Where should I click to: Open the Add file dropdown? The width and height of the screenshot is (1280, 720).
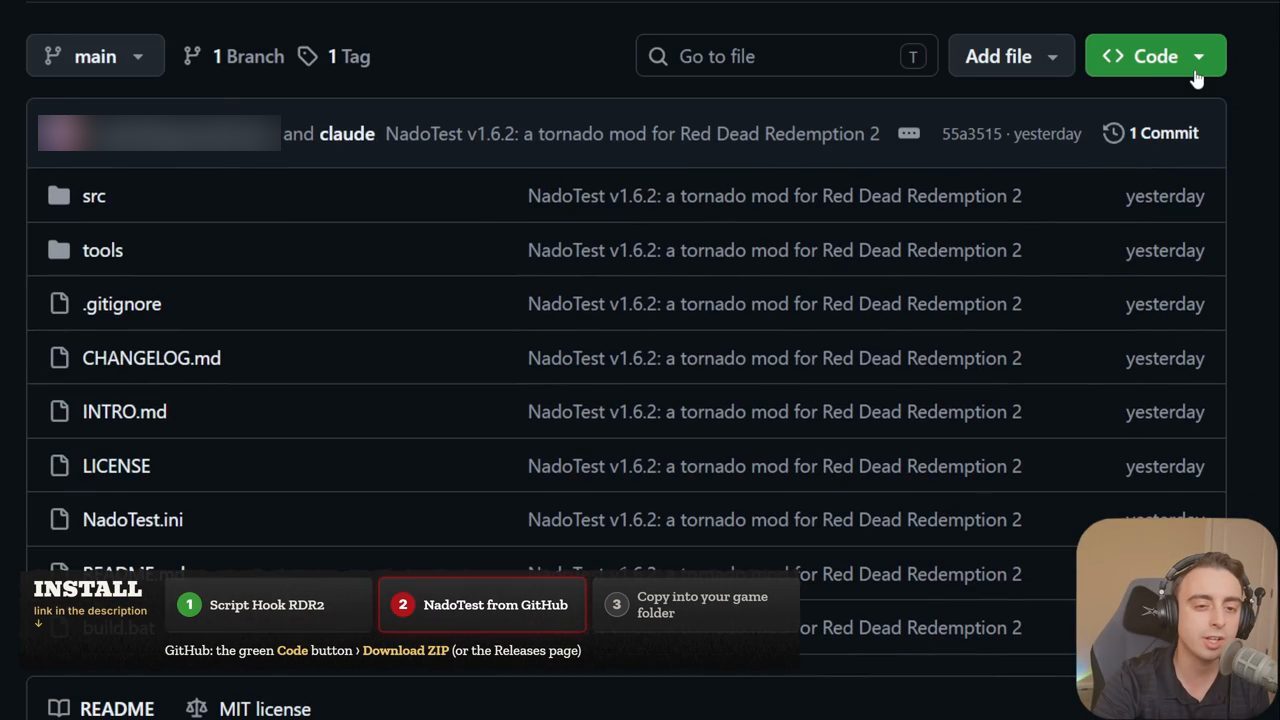1011,56
